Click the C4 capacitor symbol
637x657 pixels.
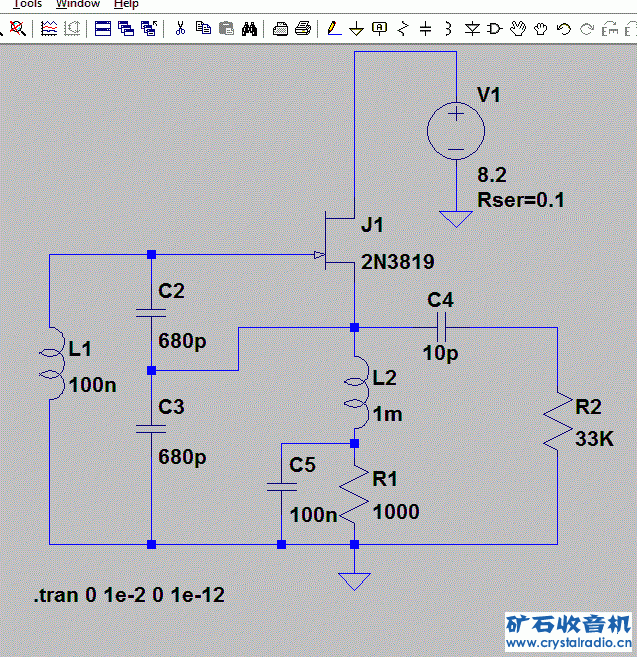[441, 327]
